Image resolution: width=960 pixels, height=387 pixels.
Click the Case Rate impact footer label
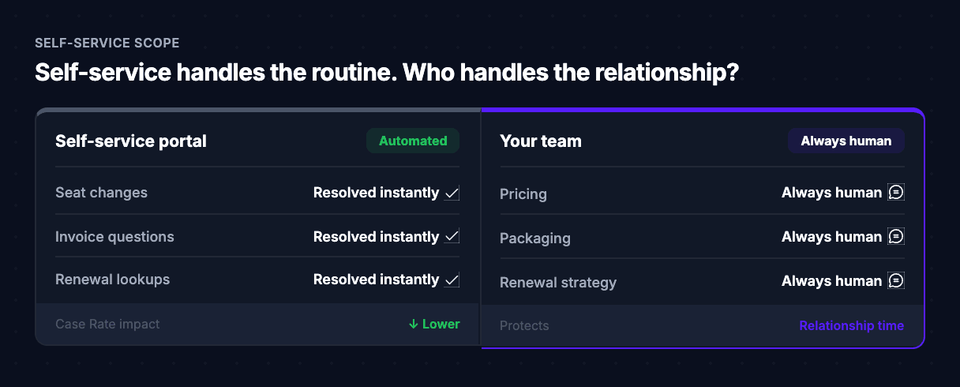point(107,324)
